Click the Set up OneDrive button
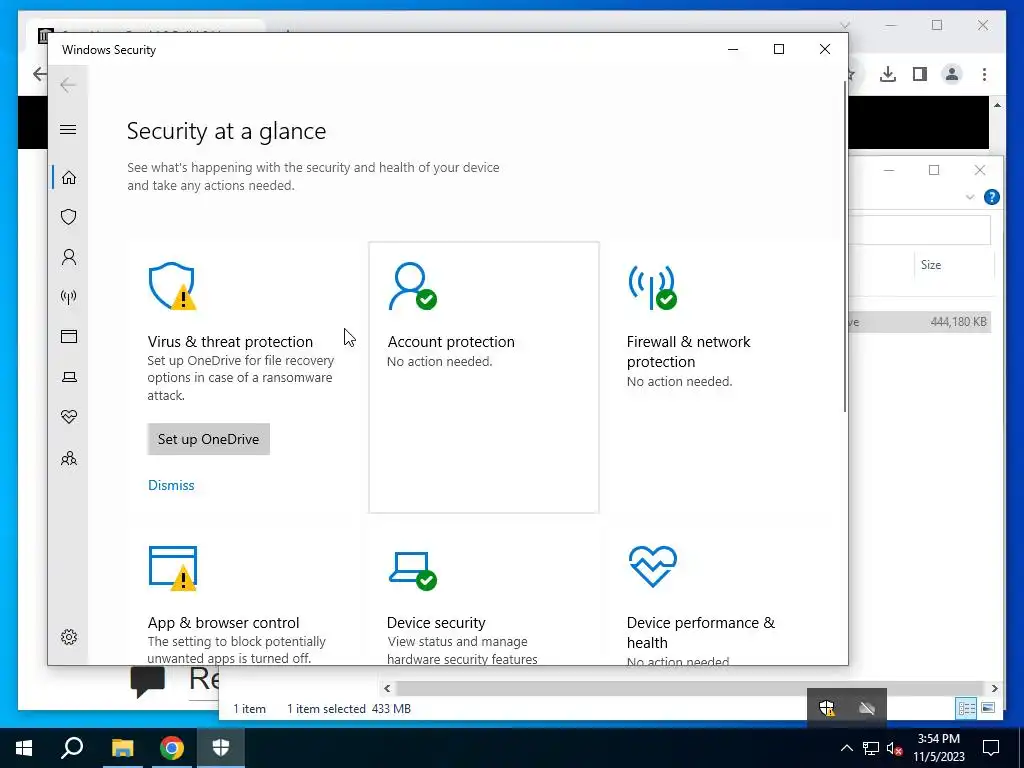 pyautogui.click(x=208, y=439)
